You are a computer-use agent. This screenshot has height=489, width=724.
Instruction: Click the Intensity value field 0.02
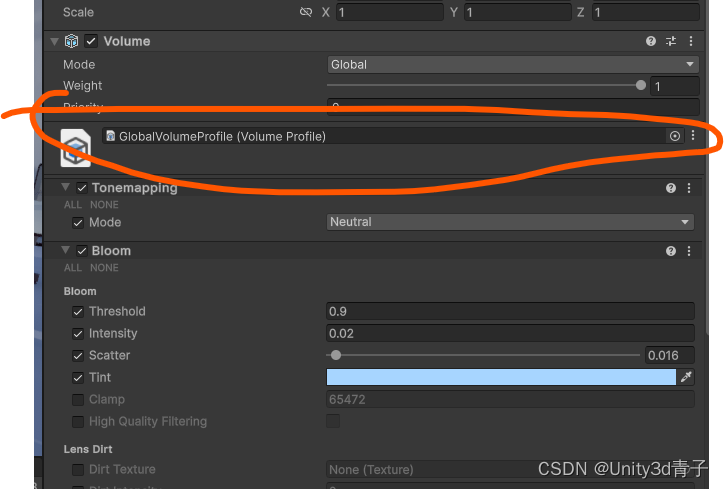510,333
